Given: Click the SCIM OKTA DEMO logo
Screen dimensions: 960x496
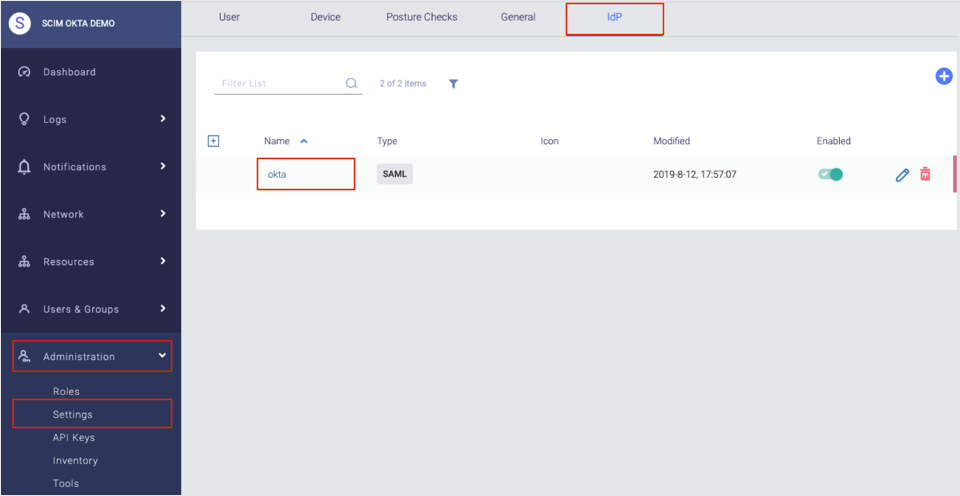Looking at the screenshot, I should point(20,23).
